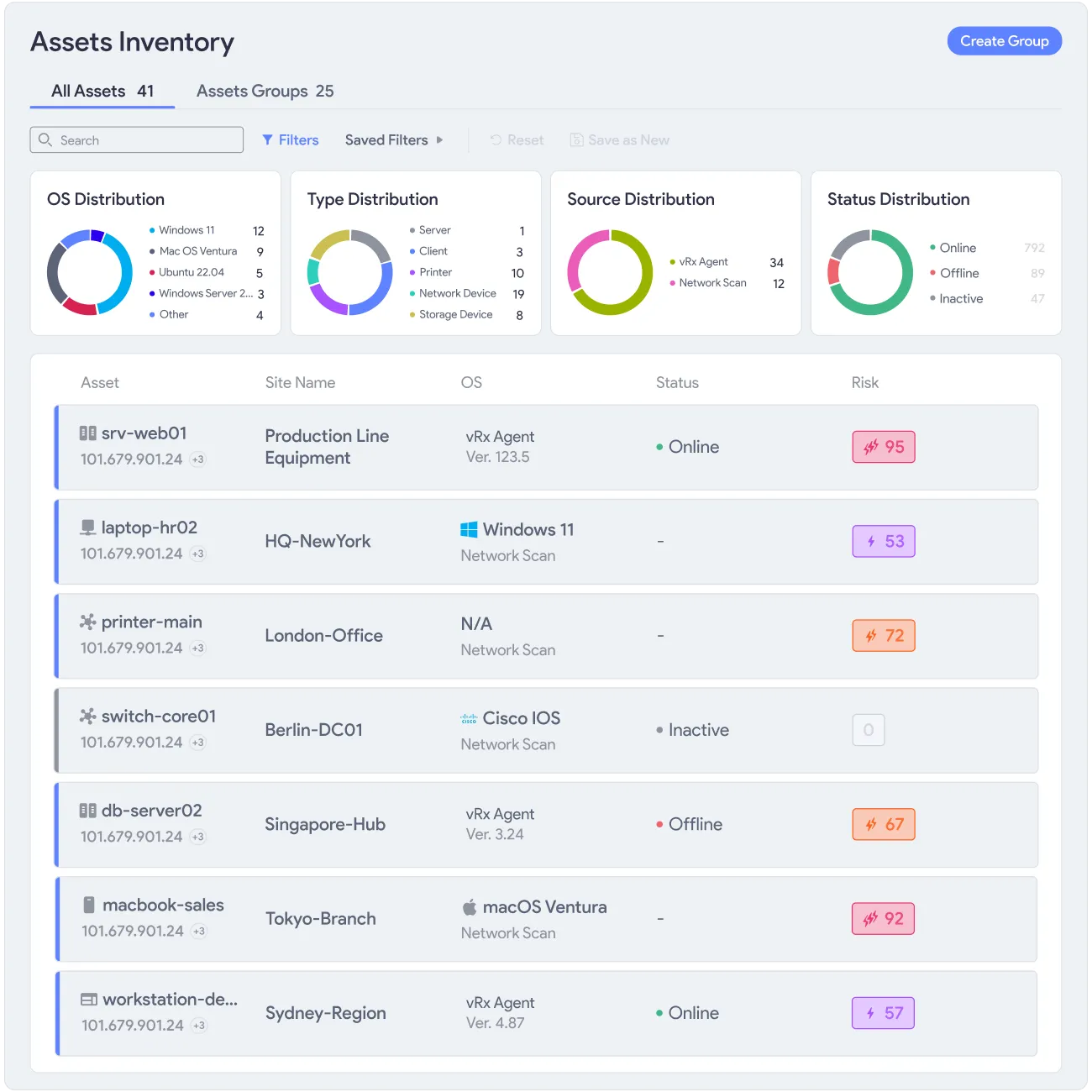
Task: Click the Type Distribution donut chart
Action: coord(349,272)
